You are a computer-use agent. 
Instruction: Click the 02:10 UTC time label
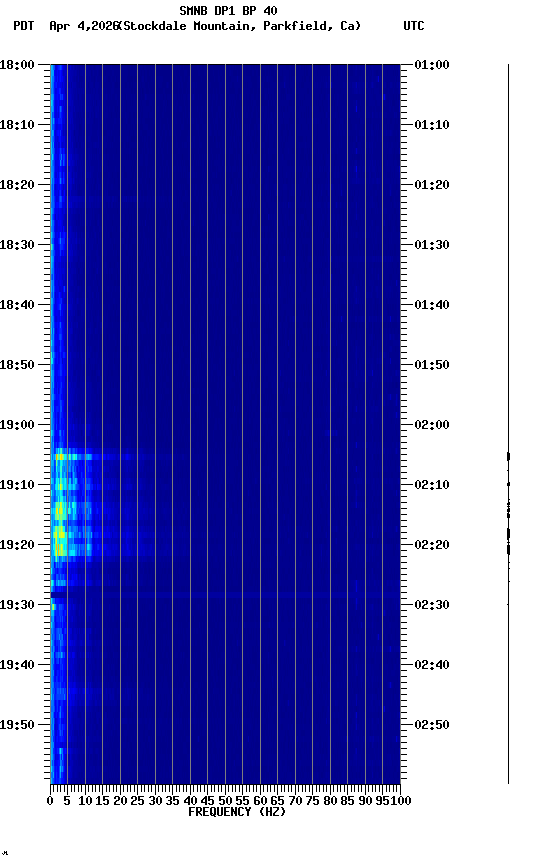pos(432,485)
